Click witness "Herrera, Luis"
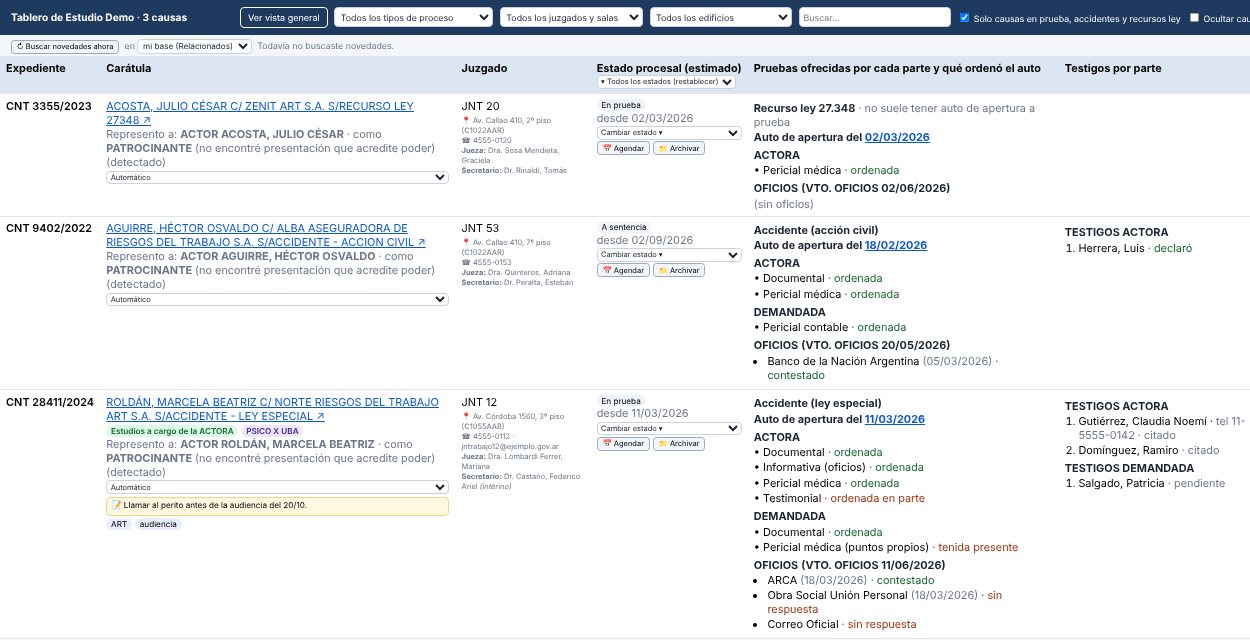Viewport: 1250px width, 640px height. point(1112,248)
